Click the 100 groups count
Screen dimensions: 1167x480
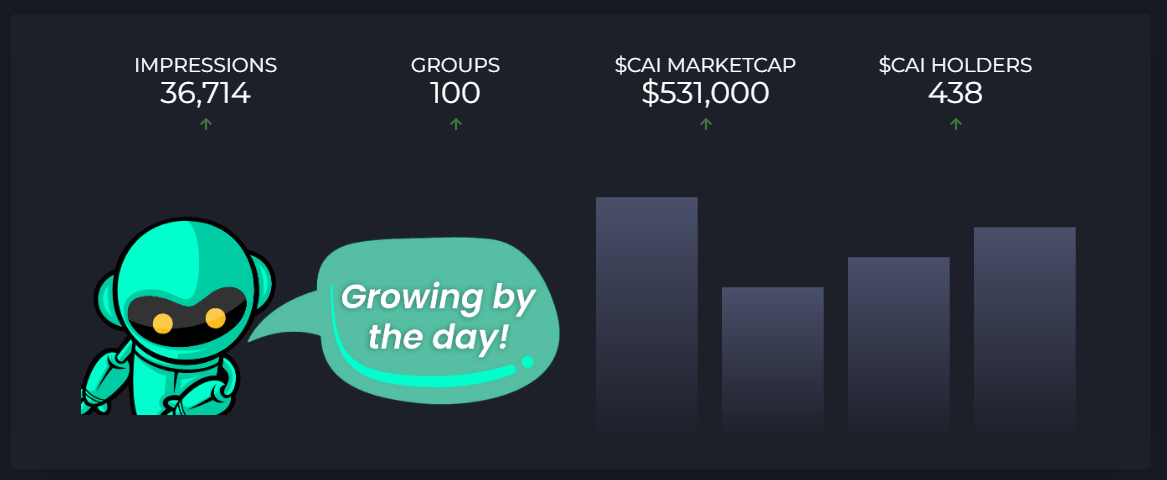pos(455,94)
